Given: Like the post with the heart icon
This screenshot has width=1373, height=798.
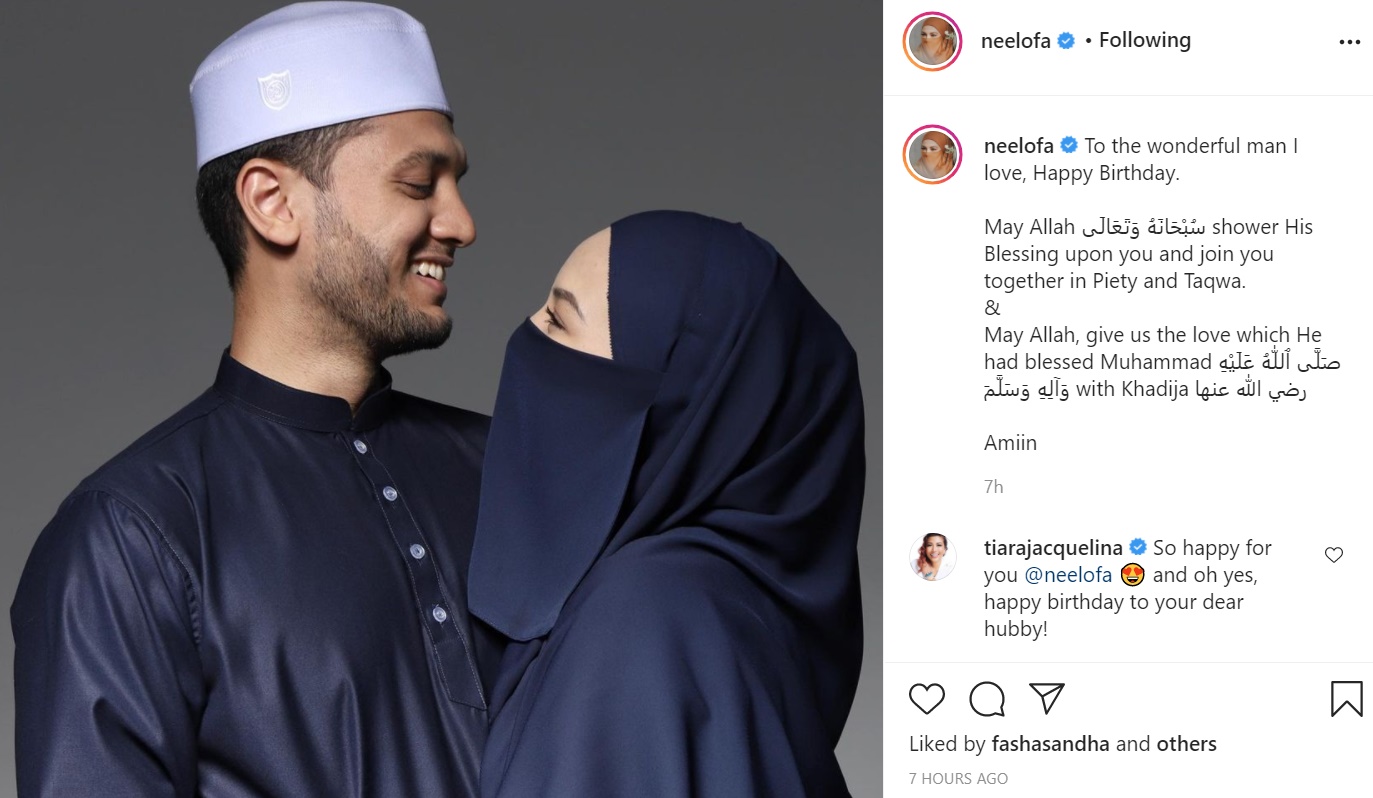Looking at the screenshot, I should click(927, 698).
